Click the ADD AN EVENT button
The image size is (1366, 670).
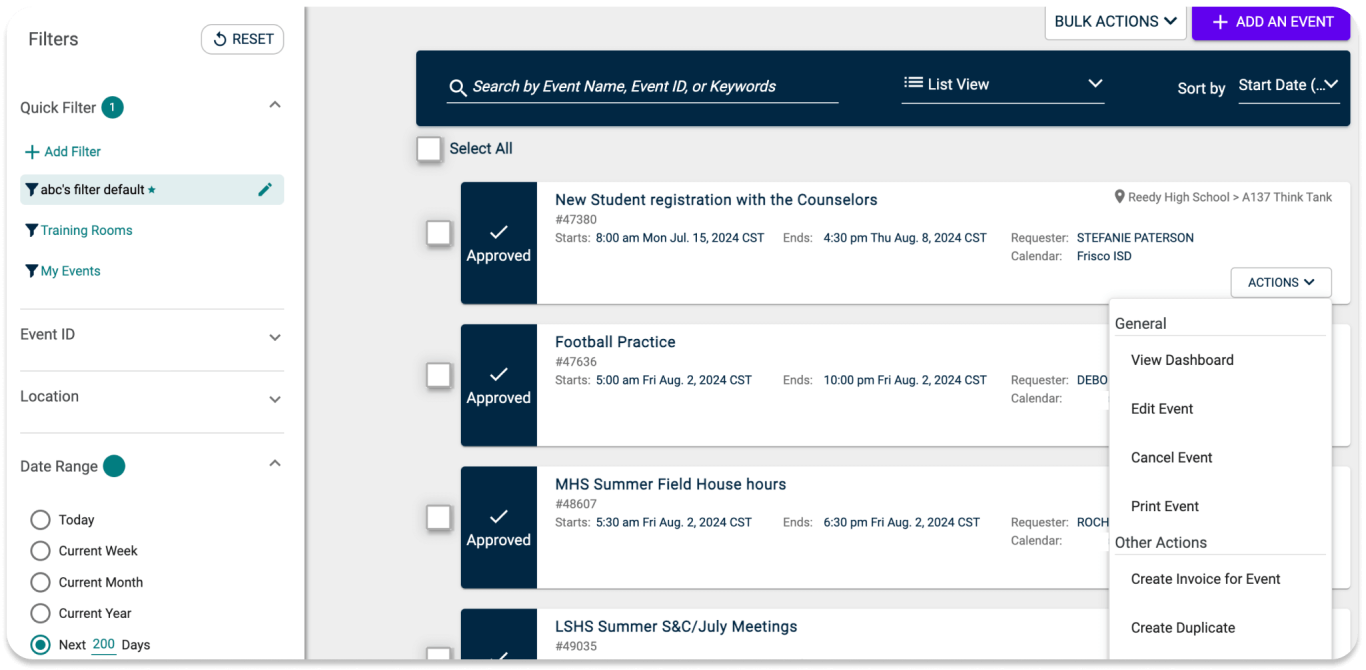click(1271, 21)
